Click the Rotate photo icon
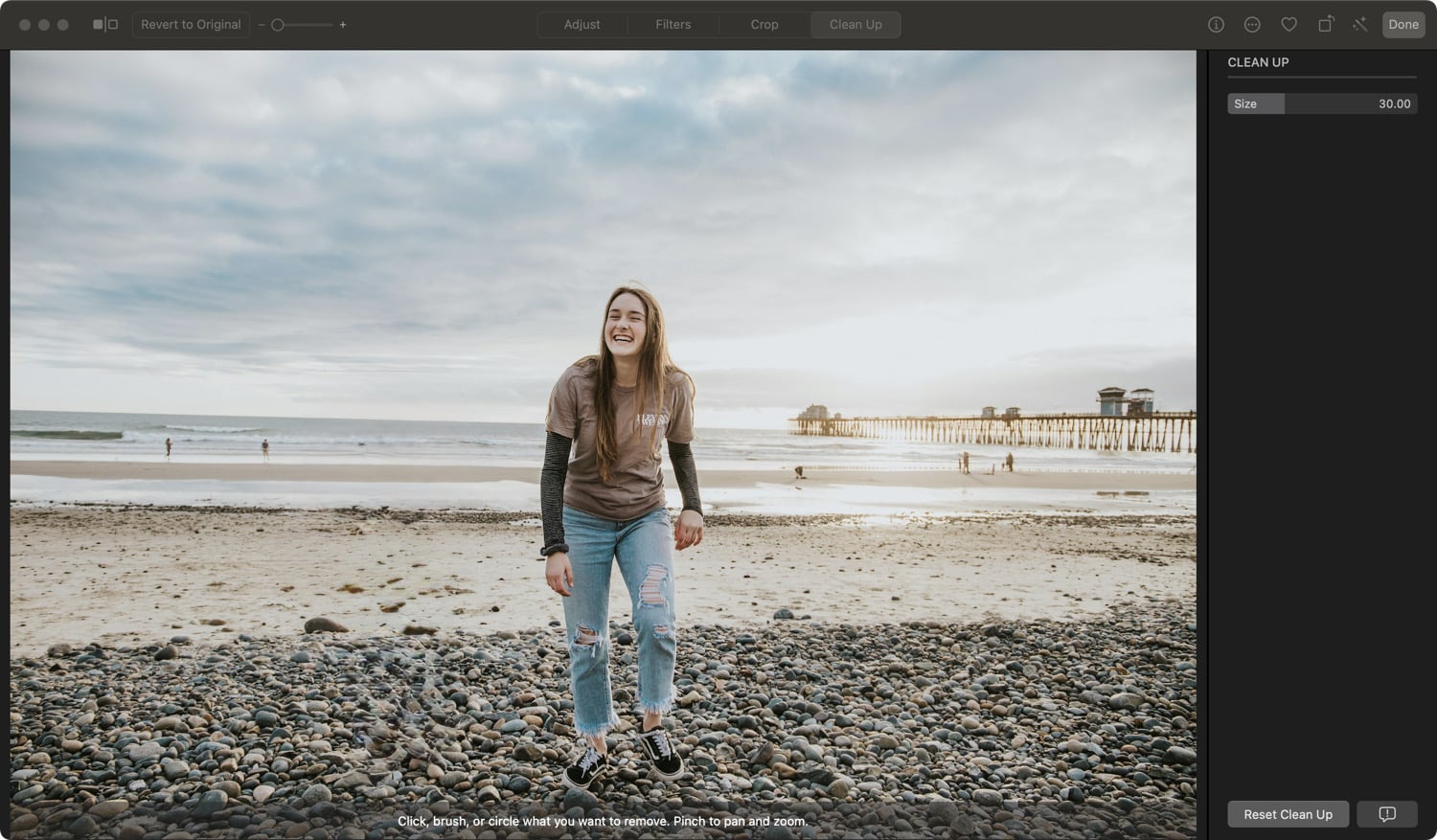 point(1325,25)
